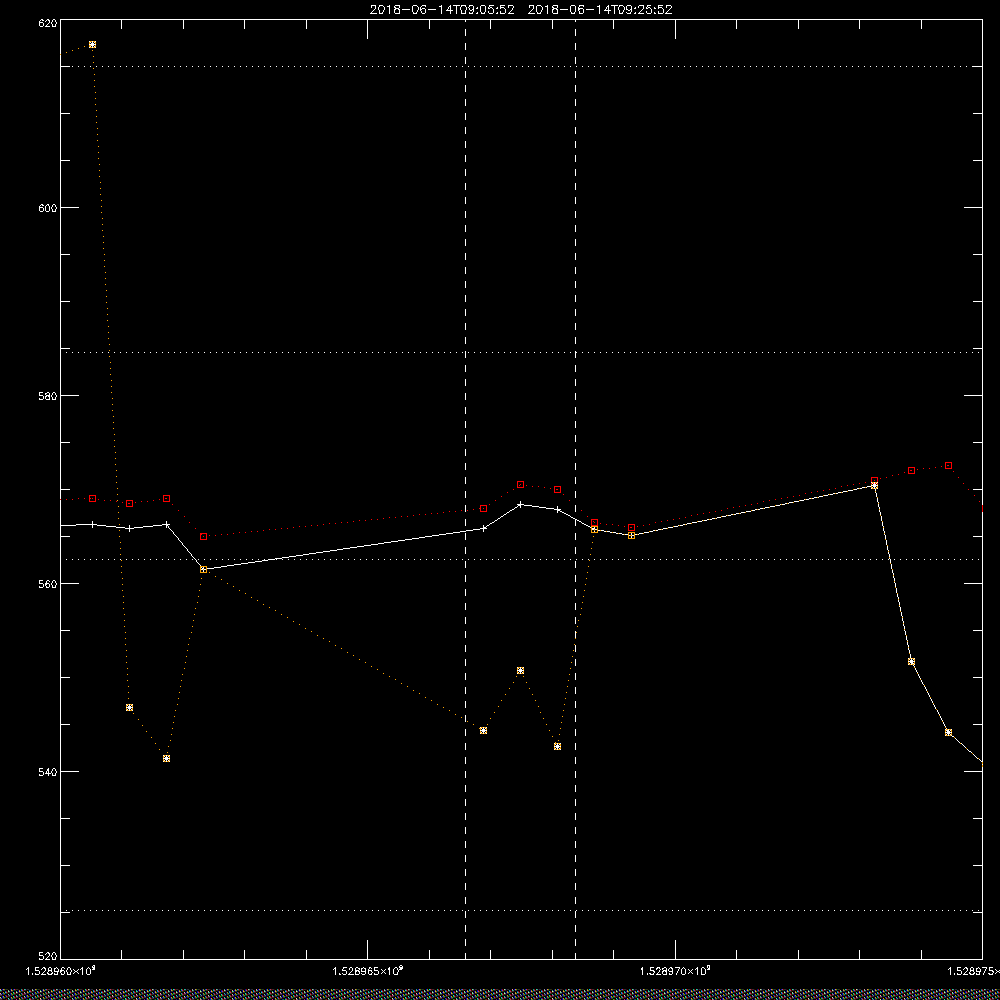
Task: Select the 560 y-axis label
Action: coord(48,584)
